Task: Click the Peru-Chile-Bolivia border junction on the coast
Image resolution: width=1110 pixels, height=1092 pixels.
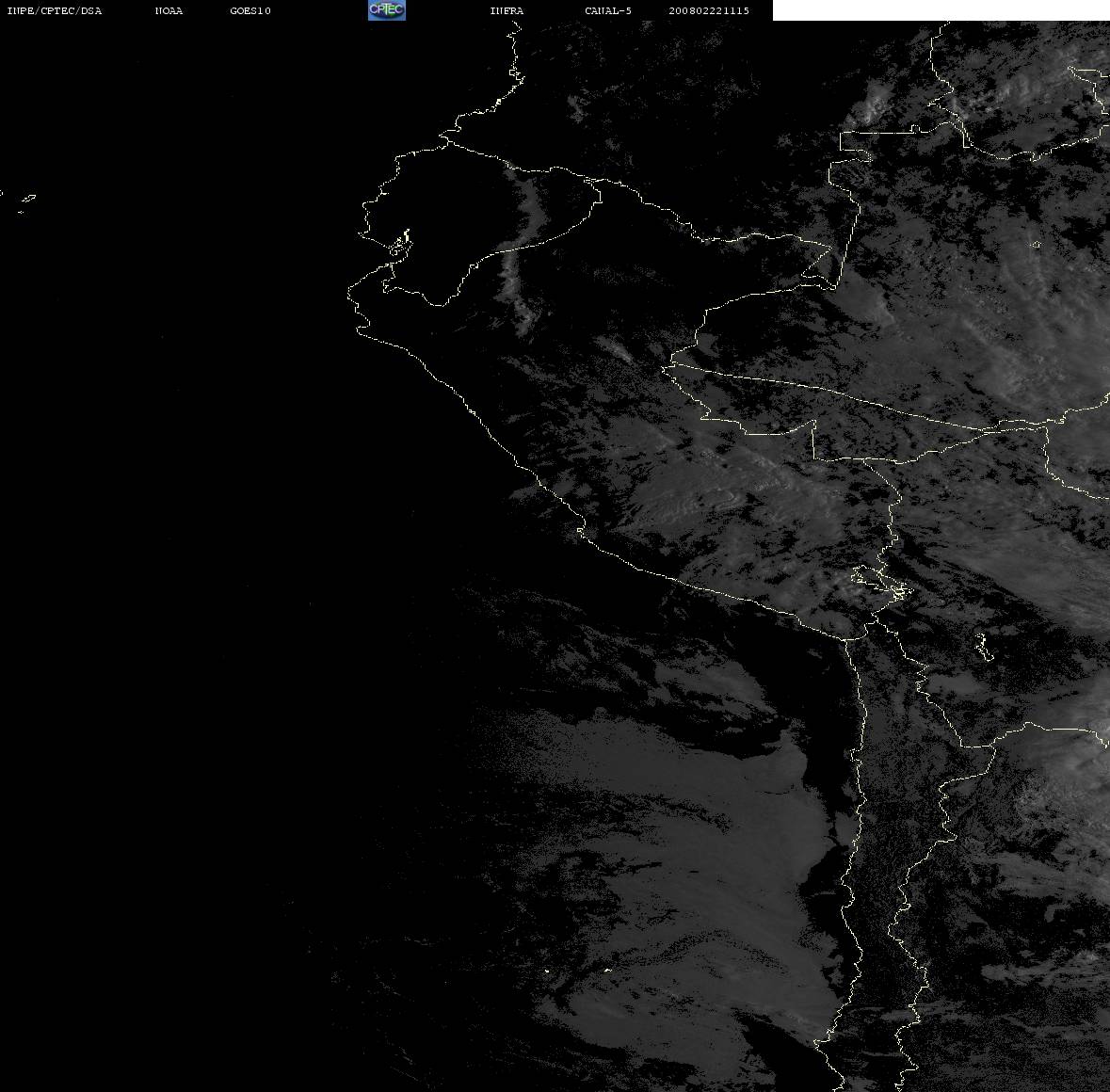Action: 846,639
